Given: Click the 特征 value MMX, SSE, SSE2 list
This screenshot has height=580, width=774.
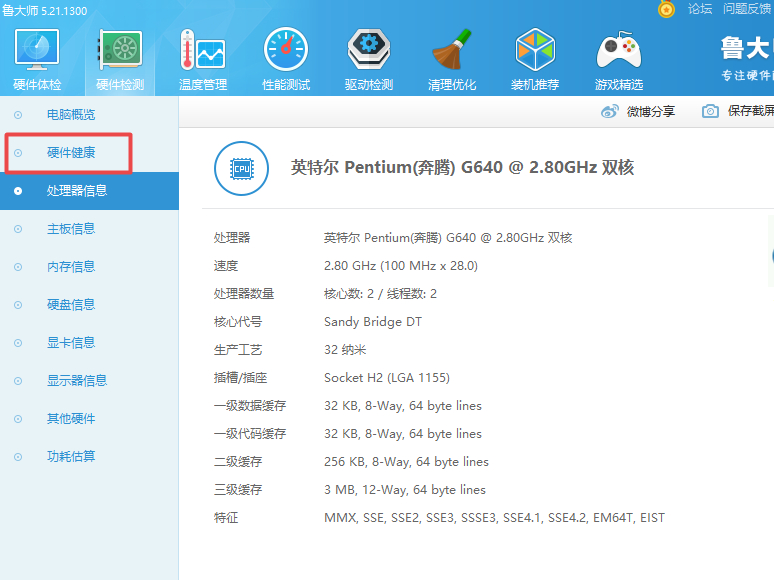Looking at the screenshot, I should pos(494,518).
